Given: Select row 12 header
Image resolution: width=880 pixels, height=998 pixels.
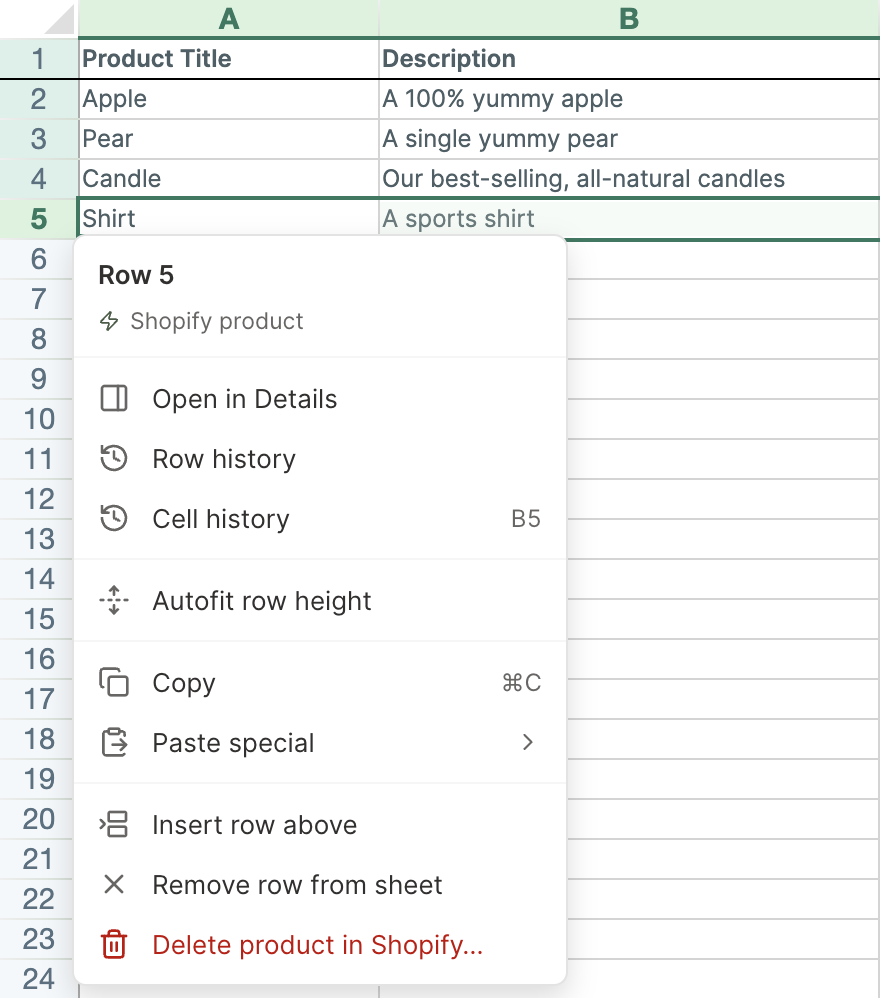Looking at the screenshot, I should [38, 499].
